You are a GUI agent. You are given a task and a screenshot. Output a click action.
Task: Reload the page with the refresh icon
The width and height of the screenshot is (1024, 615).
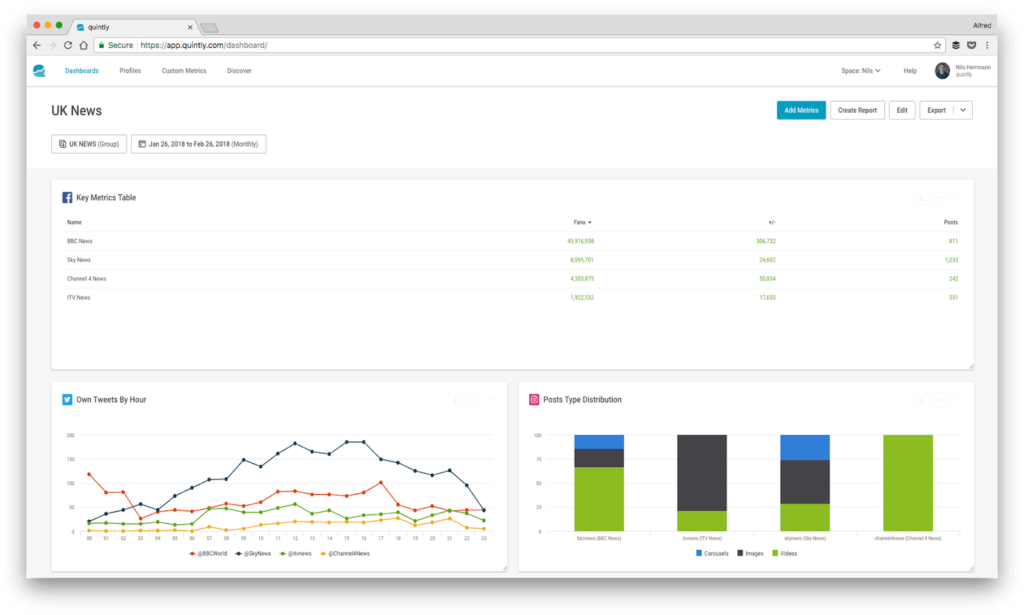point(68,45)
